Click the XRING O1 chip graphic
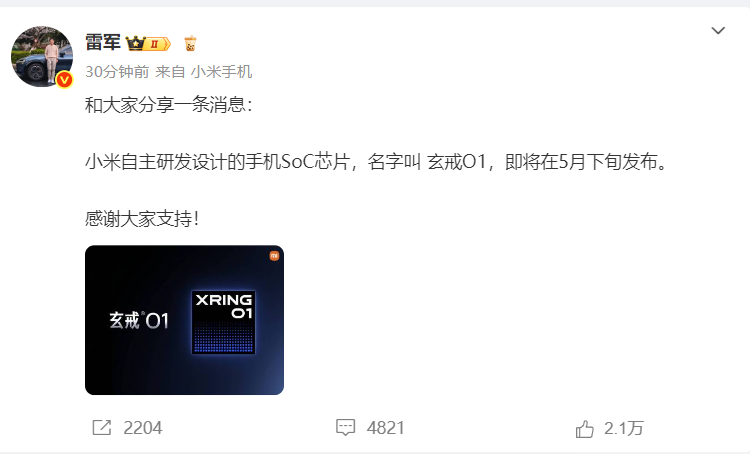This screenshot has width=750, height=454. point(223,322)
